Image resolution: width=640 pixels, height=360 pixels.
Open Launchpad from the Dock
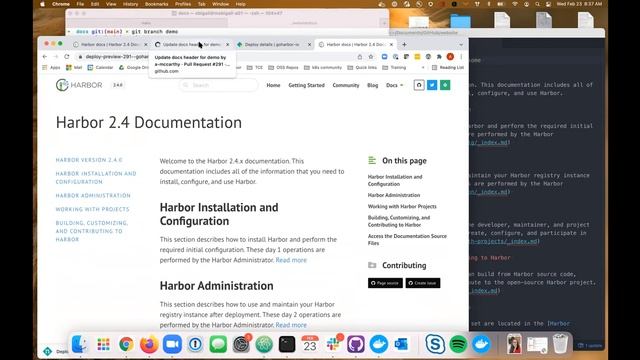tap(103, 344)
